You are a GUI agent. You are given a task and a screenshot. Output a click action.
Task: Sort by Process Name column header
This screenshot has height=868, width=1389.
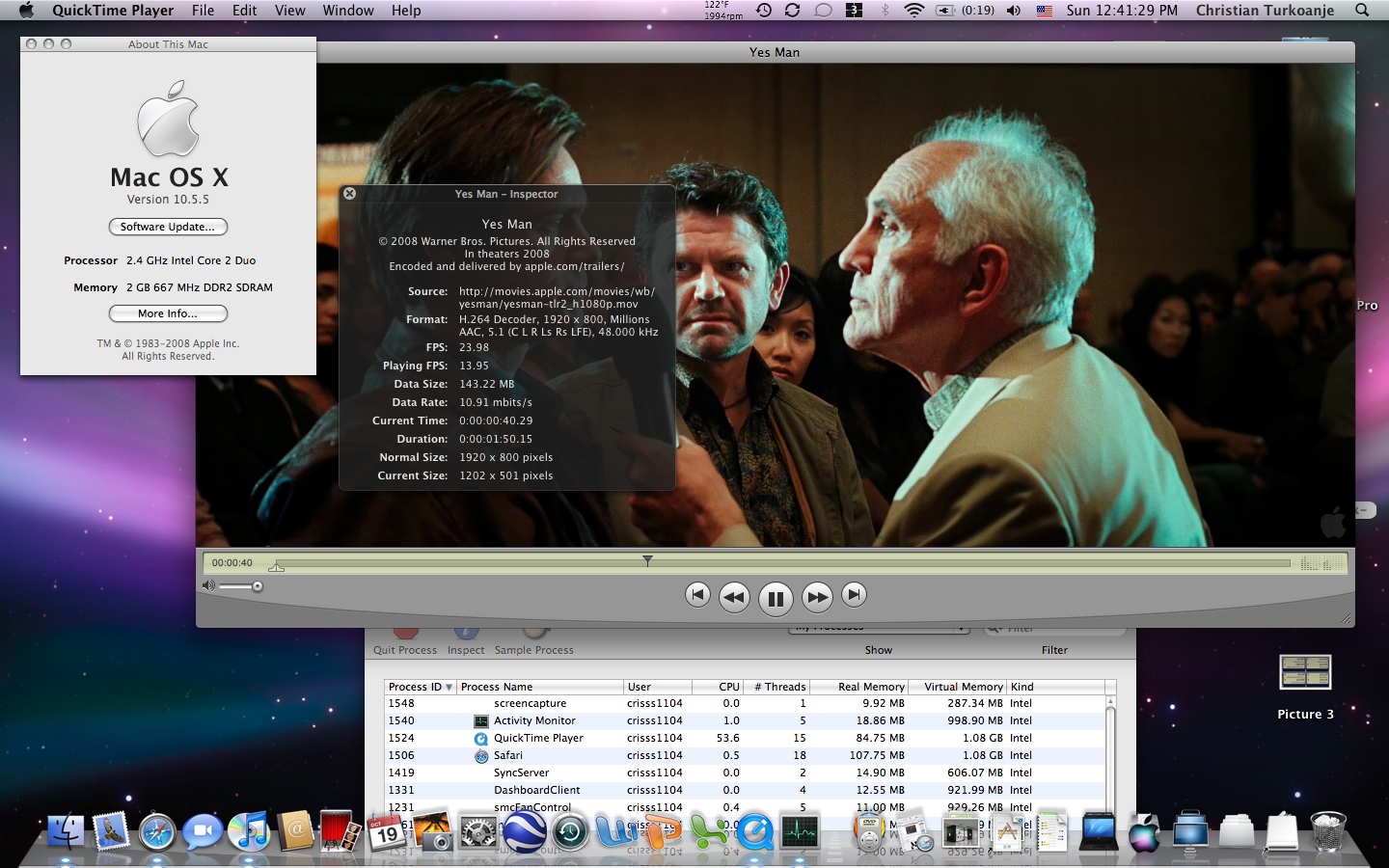540,687
